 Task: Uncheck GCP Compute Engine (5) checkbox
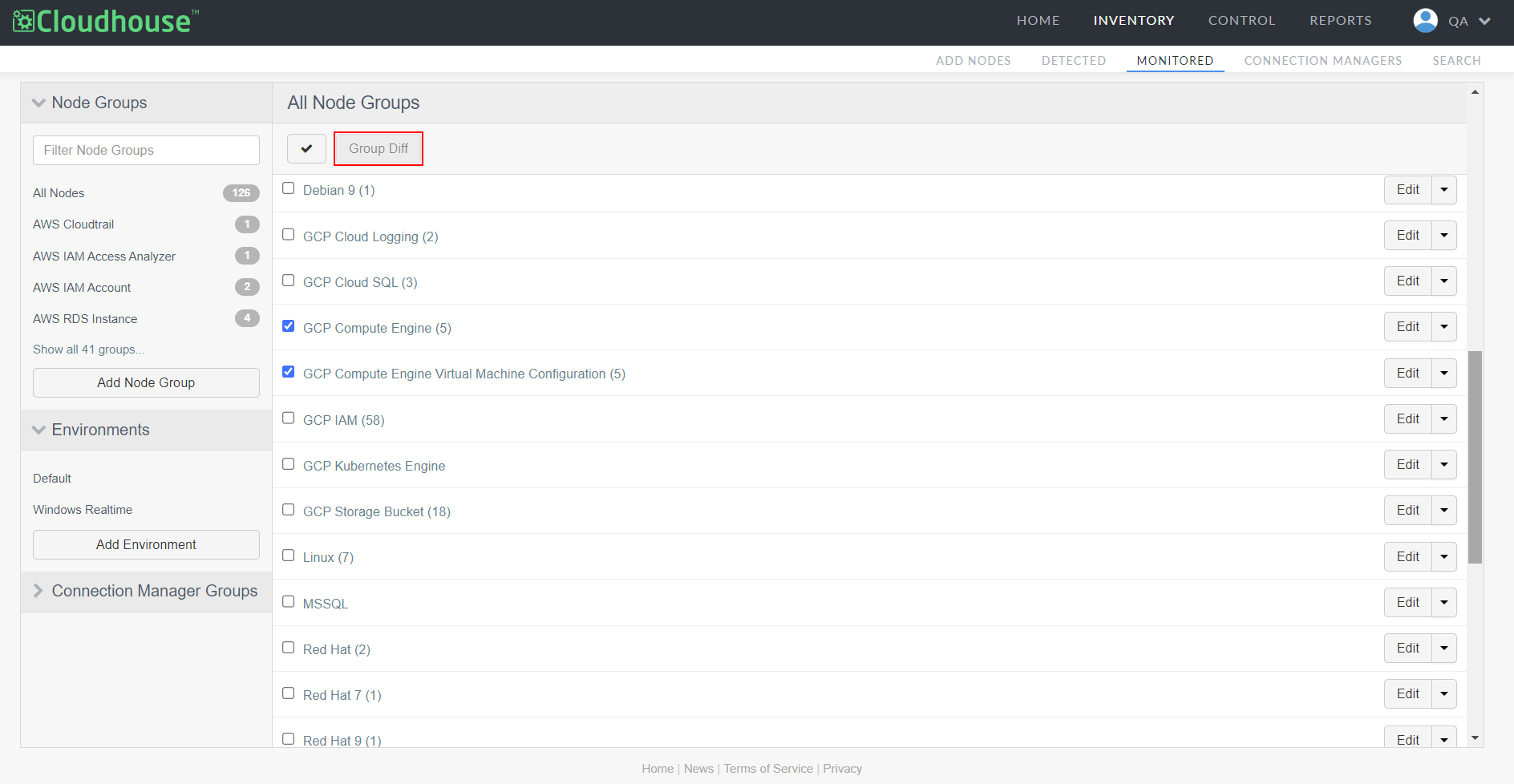[289, 326]
